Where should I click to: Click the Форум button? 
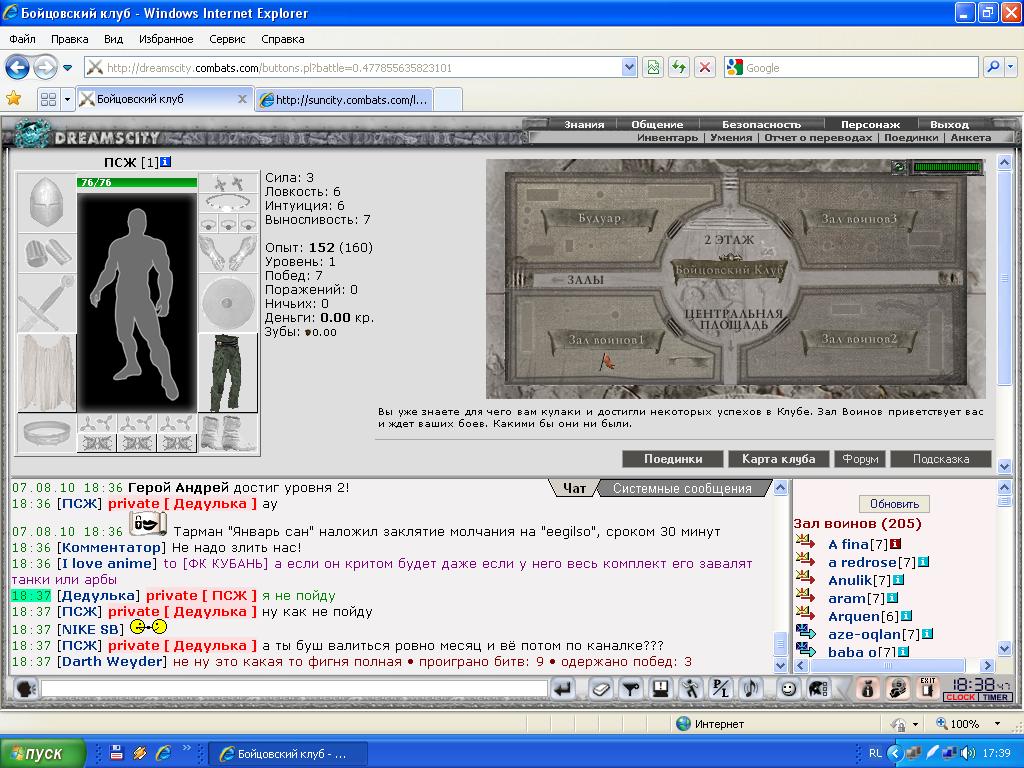(x=860, y=459)
